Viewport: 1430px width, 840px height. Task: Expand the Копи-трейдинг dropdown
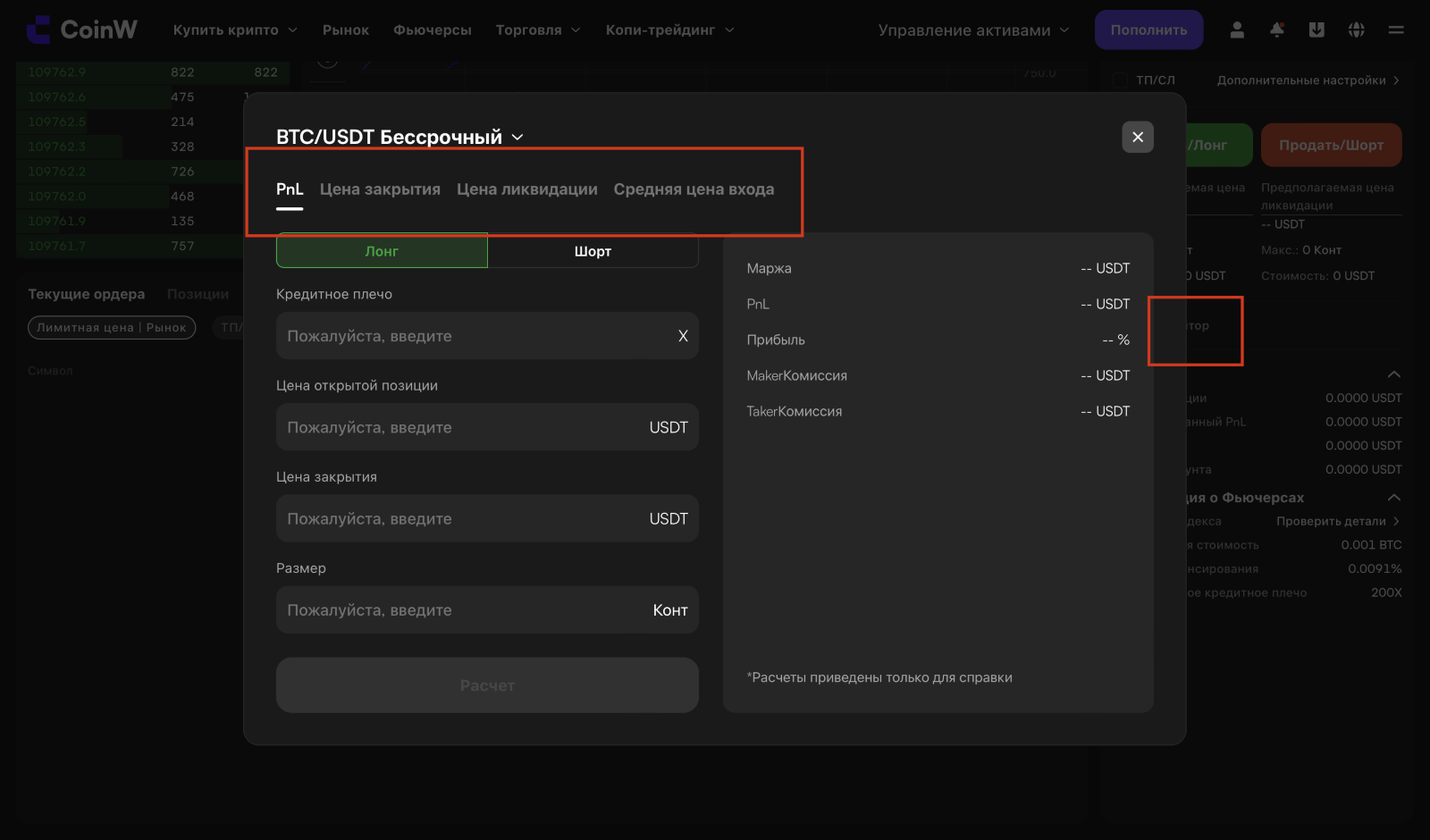[x=670, y=29]
